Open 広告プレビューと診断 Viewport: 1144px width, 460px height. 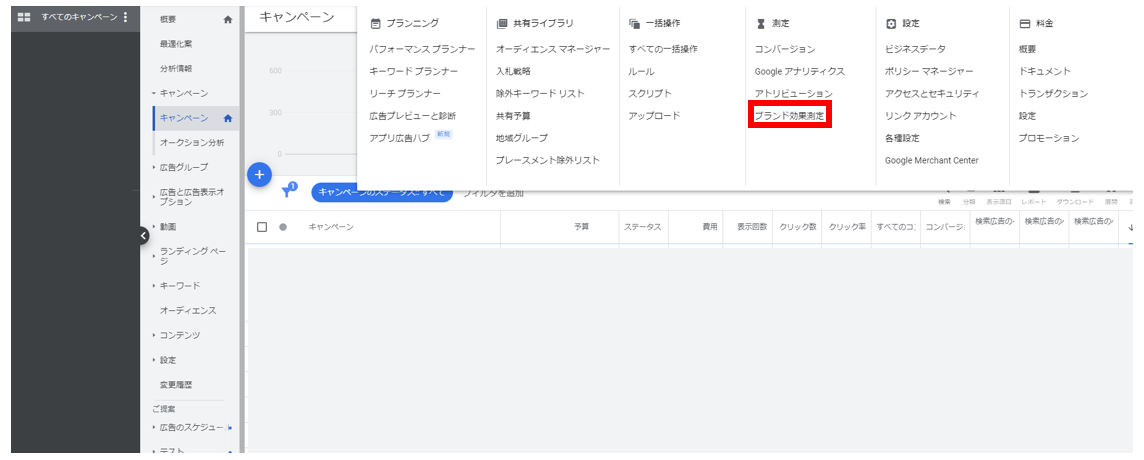(414, 115)
